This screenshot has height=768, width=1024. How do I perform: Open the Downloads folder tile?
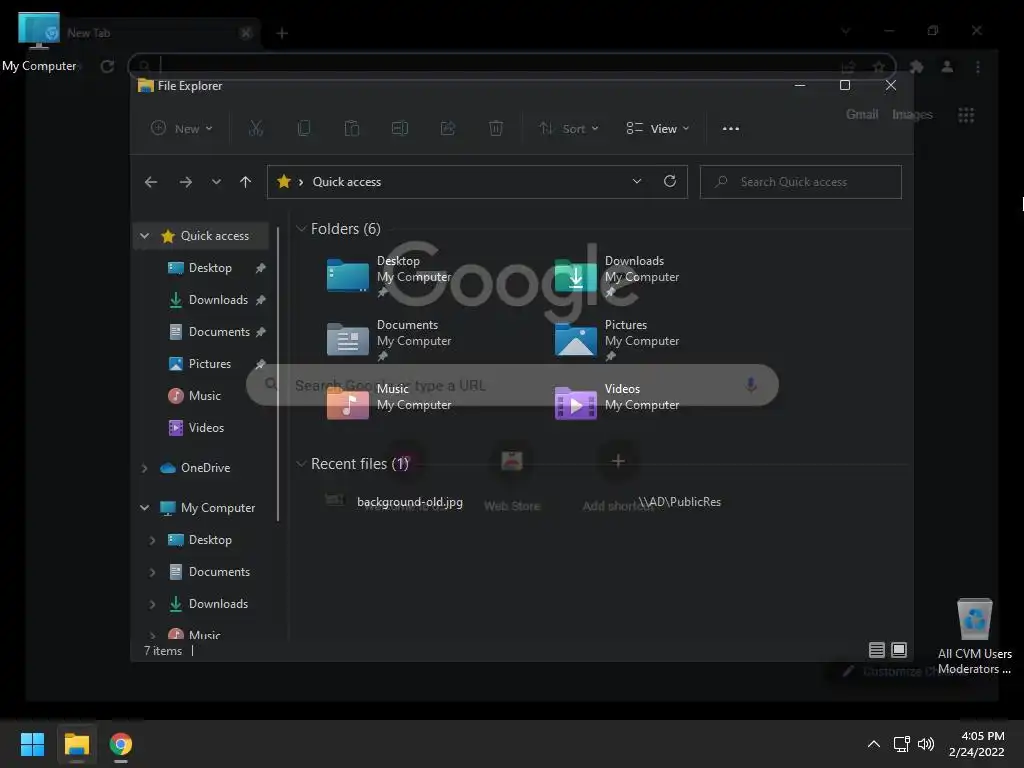616,275
